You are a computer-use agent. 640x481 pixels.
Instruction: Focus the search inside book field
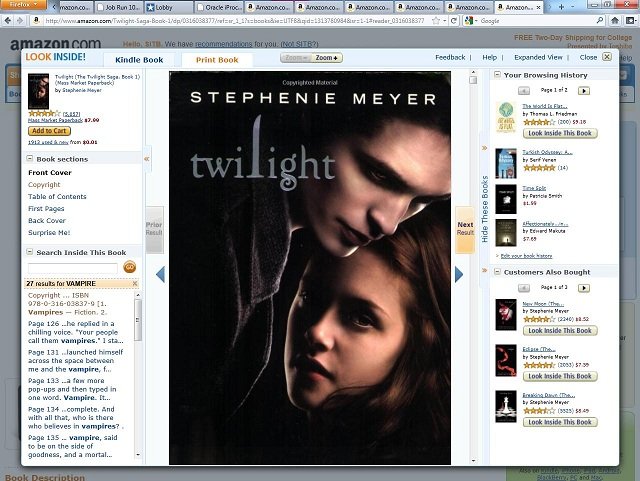[x=73, y=268]
